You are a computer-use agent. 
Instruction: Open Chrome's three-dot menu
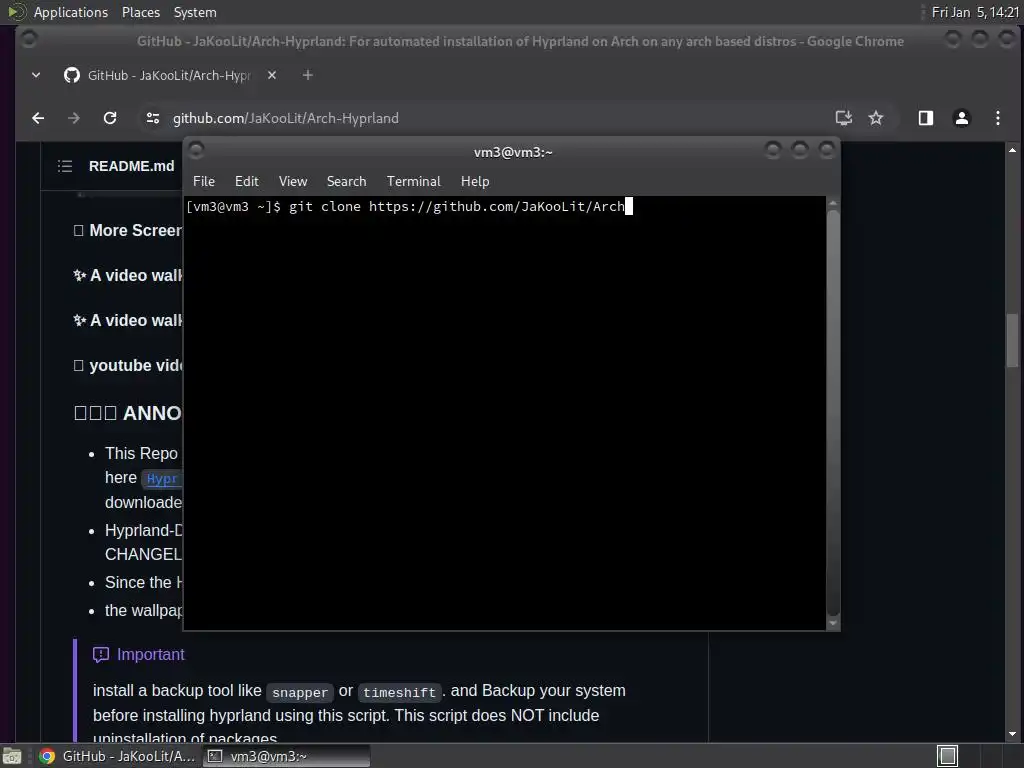coord(997,118)
